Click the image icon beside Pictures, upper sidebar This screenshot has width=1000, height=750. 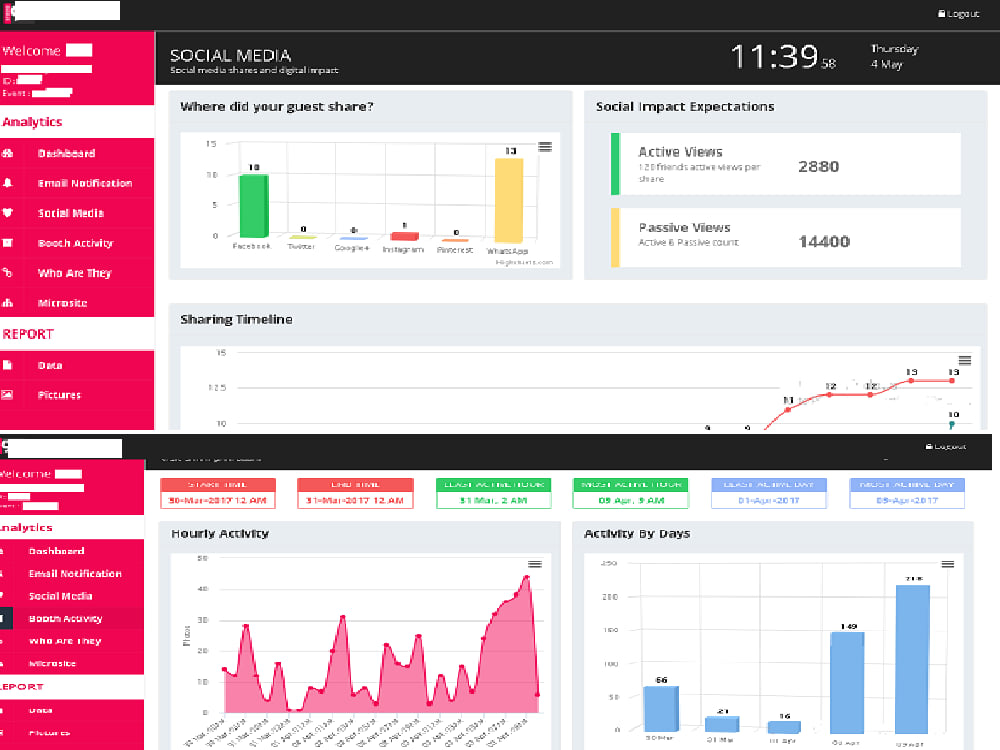(x=8, y=395)
